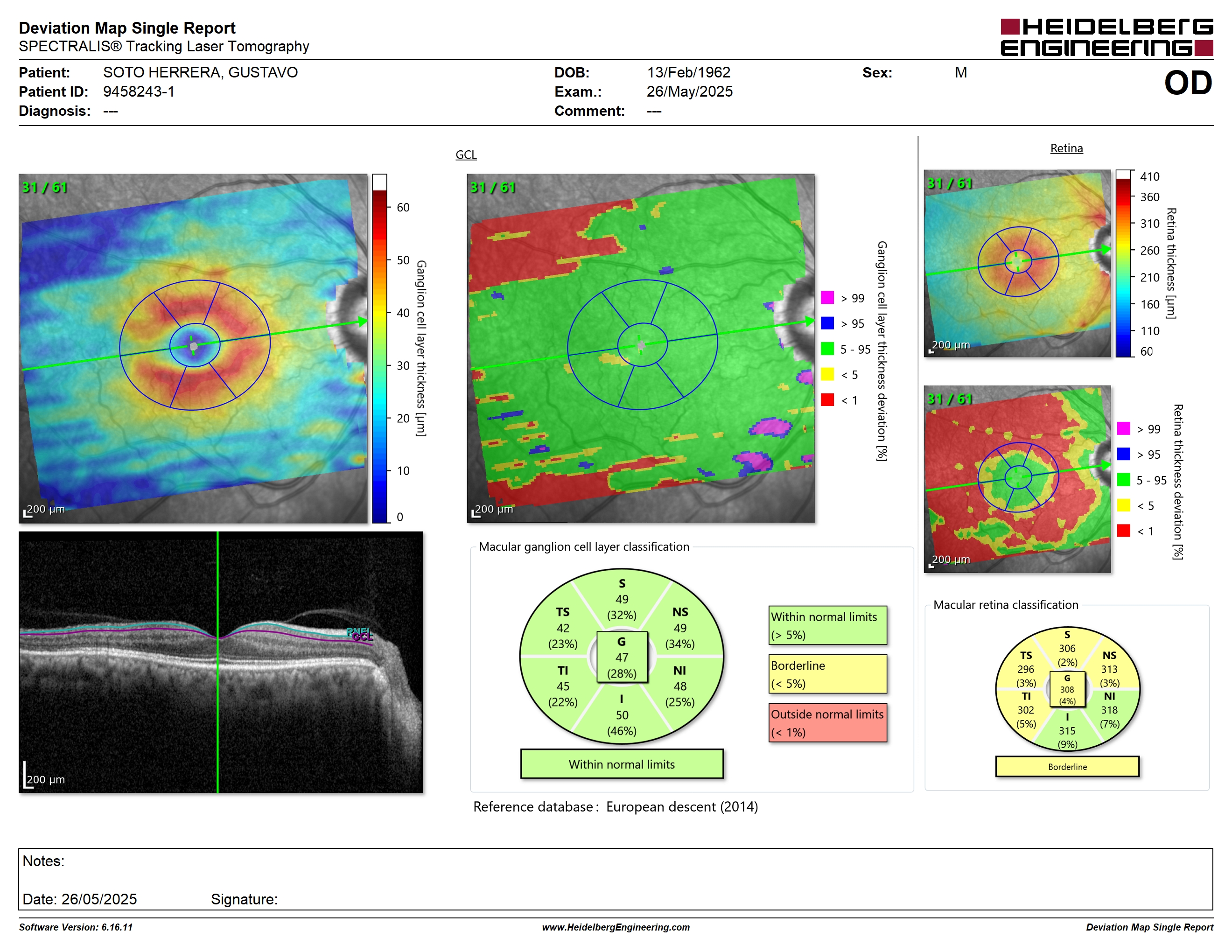The width and height of the screenshot is (1232, 952).
Task: Click the GCL deviation map image
Action: (x=640, y=348)
